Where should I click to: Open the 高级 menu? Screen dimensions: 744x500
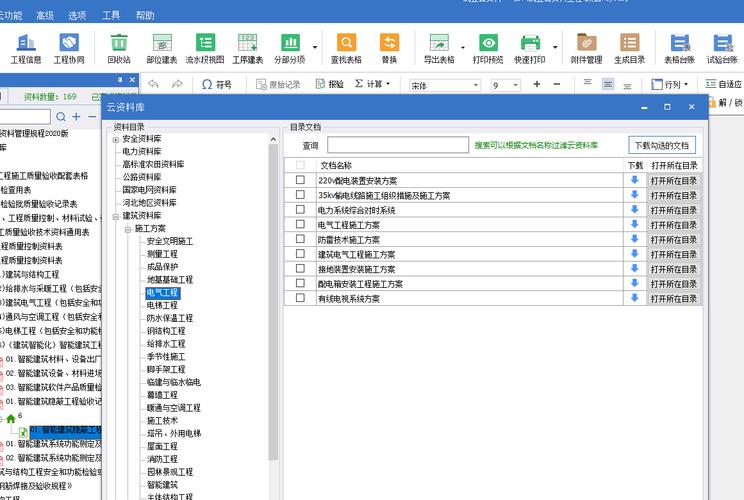pyautogui.click(x=45, y=16)
